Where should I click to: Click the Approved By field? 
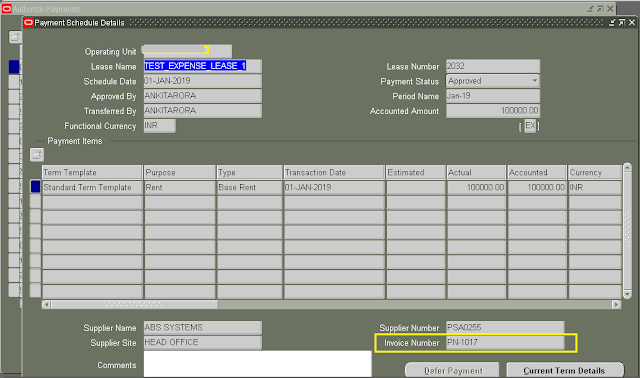202,96
